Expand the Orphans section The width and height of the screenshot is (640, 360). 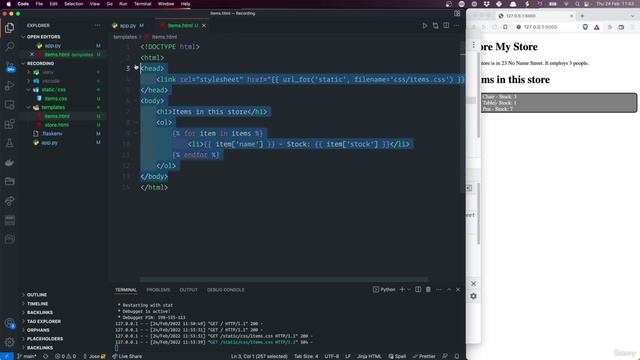click(38, 330)
